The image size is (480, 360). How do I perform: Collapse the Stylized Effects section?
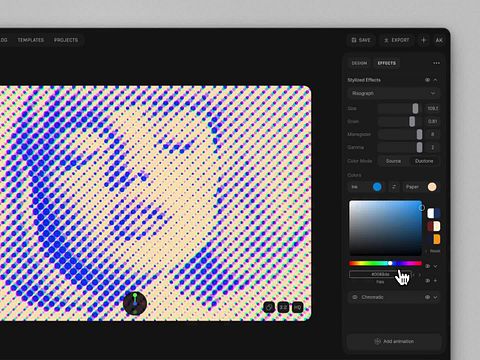coord(435,80)
